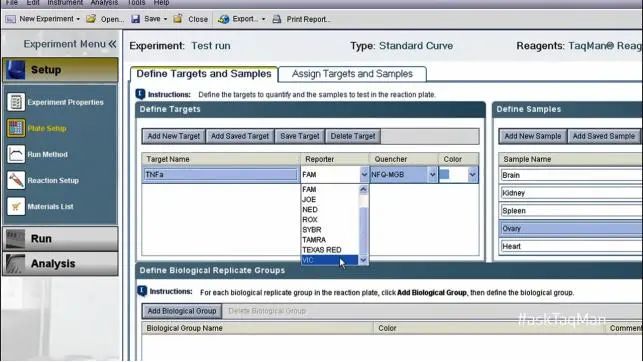The image size is (643, 362).
Task: Open the Reaction Setup pipette icon
Action: [x=16, y=180]
